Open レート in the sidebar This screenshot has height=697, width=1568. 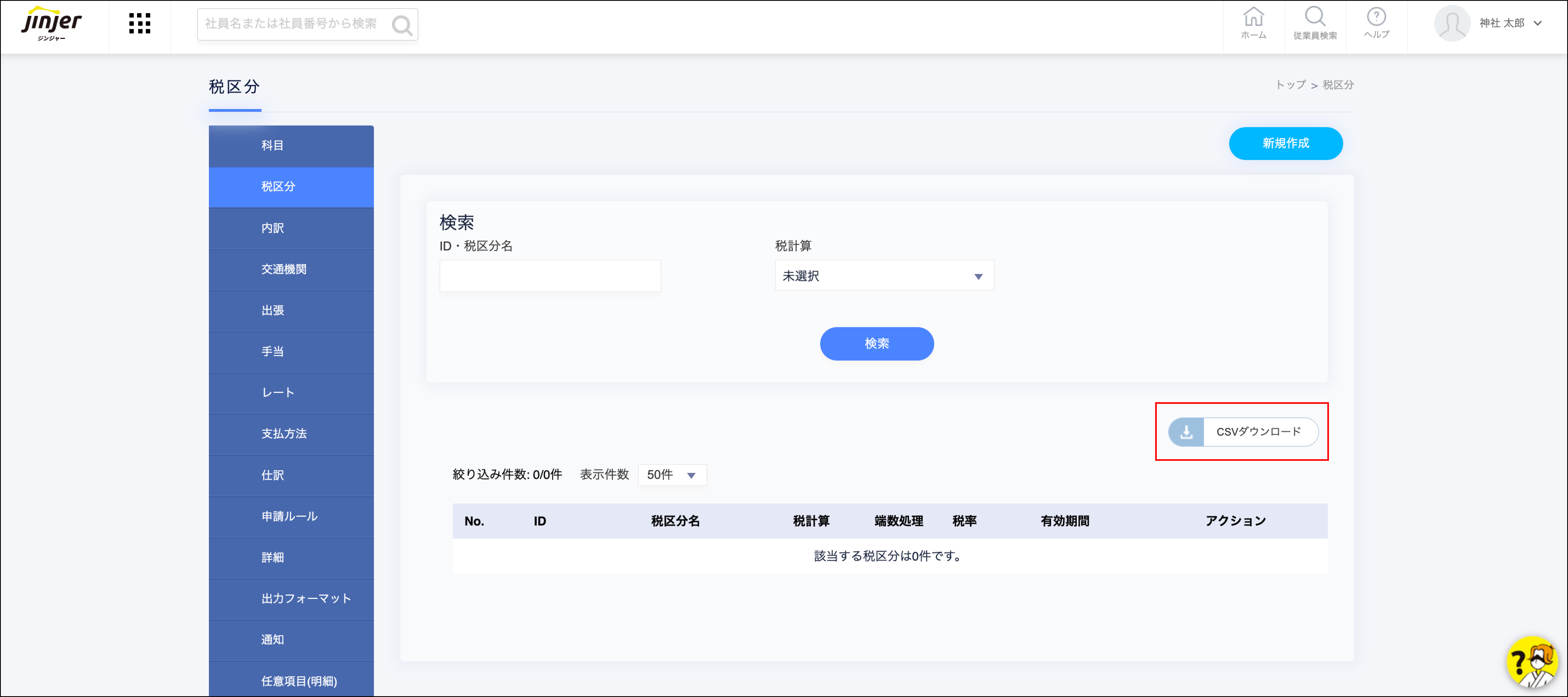tap(291, 393)
